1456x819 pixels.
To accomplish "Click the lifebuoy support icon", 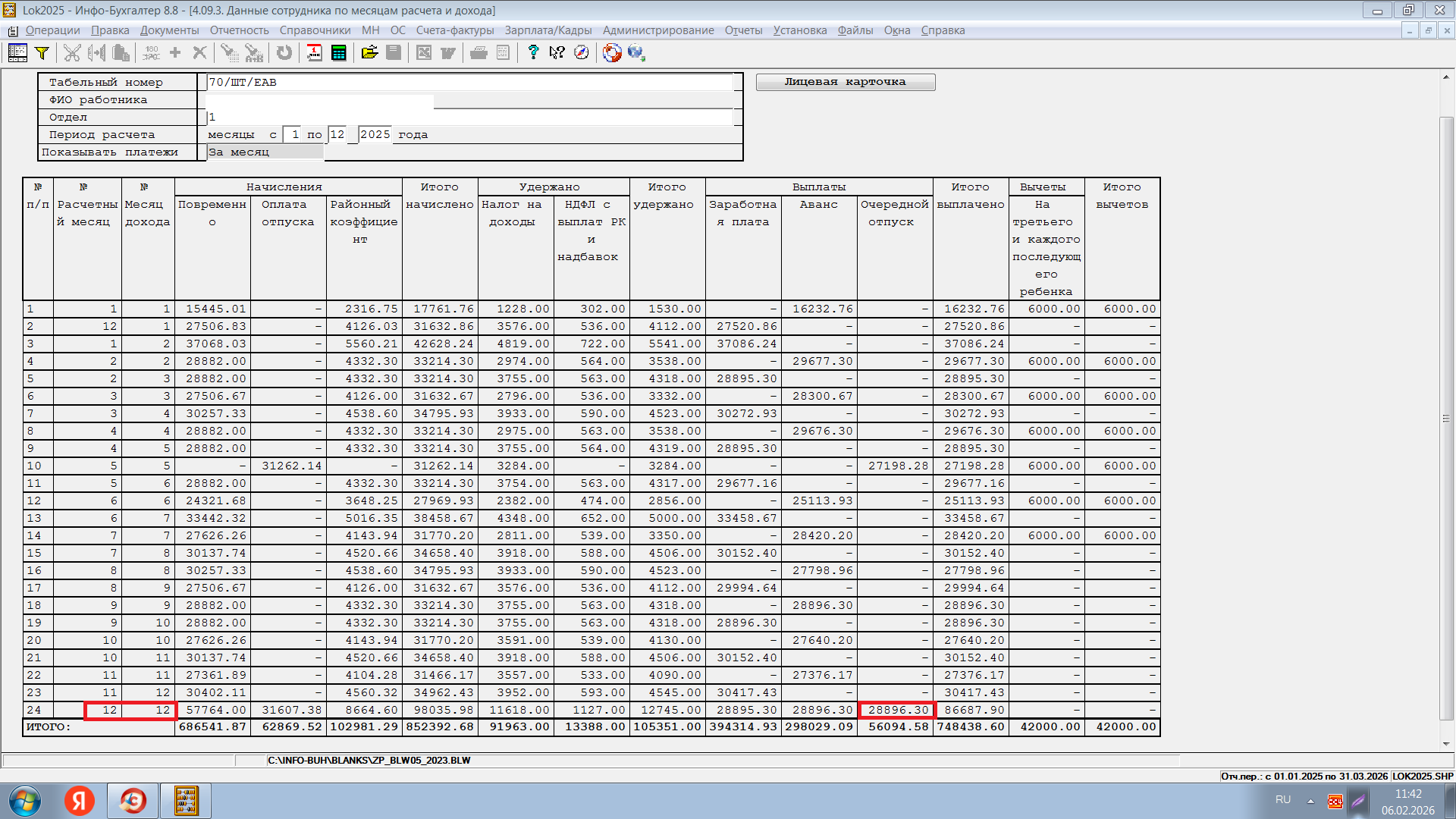I will click(612, 52).
